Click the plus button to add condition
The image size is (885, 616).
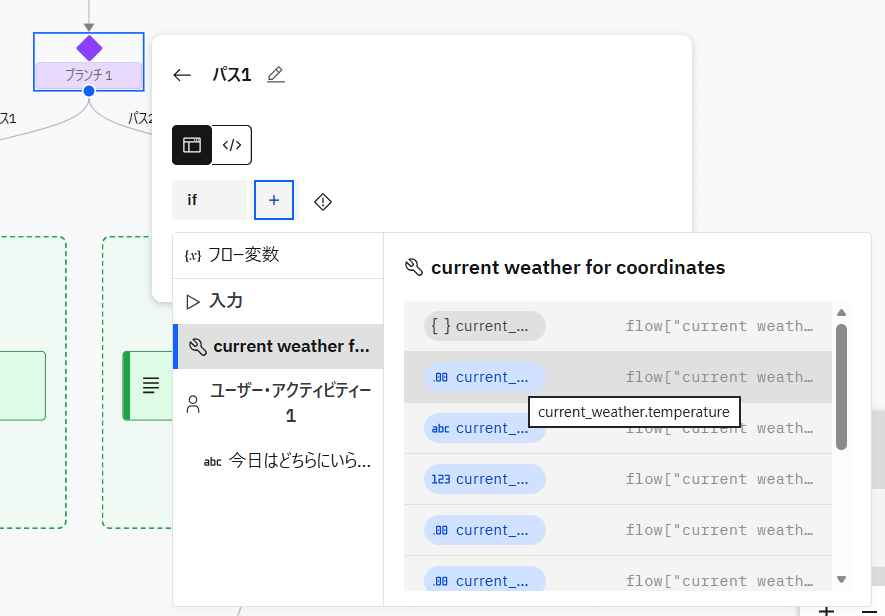[274, 200]
